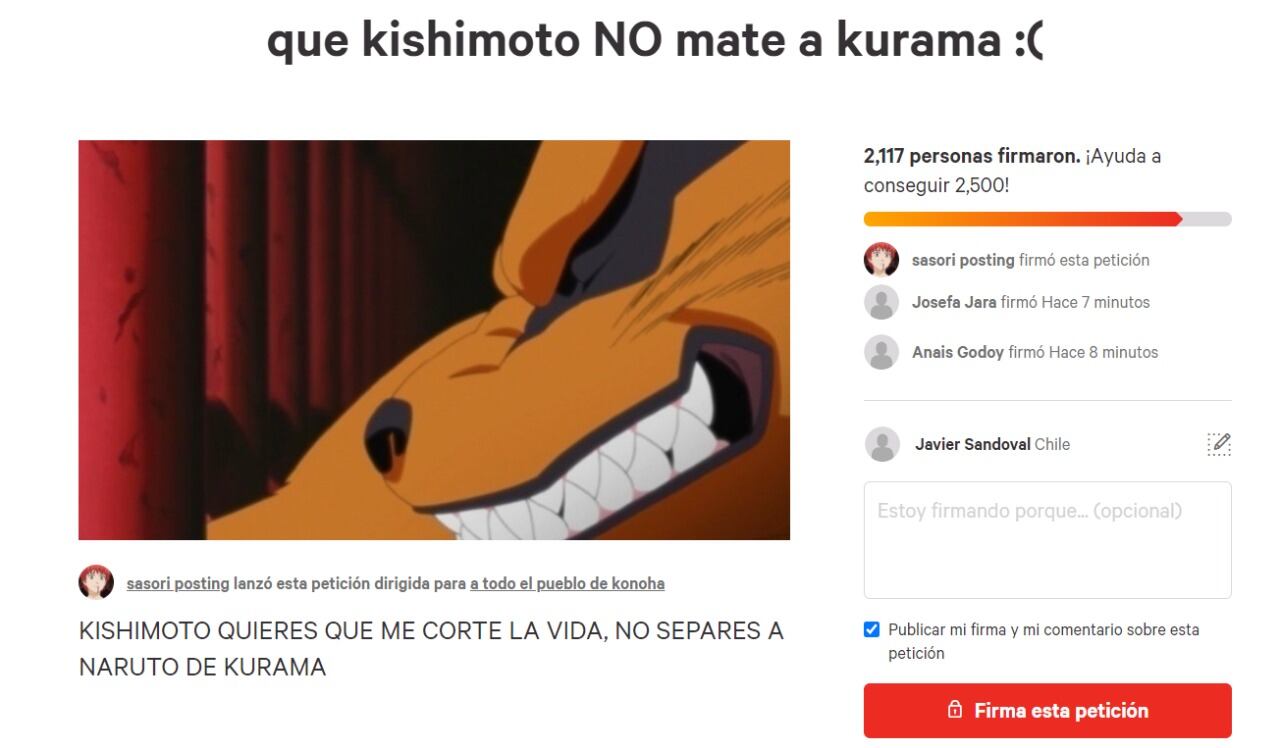Click 'Javier Sandoval' user name
This screenshot has height=748, width=1280.
[972, 444]
